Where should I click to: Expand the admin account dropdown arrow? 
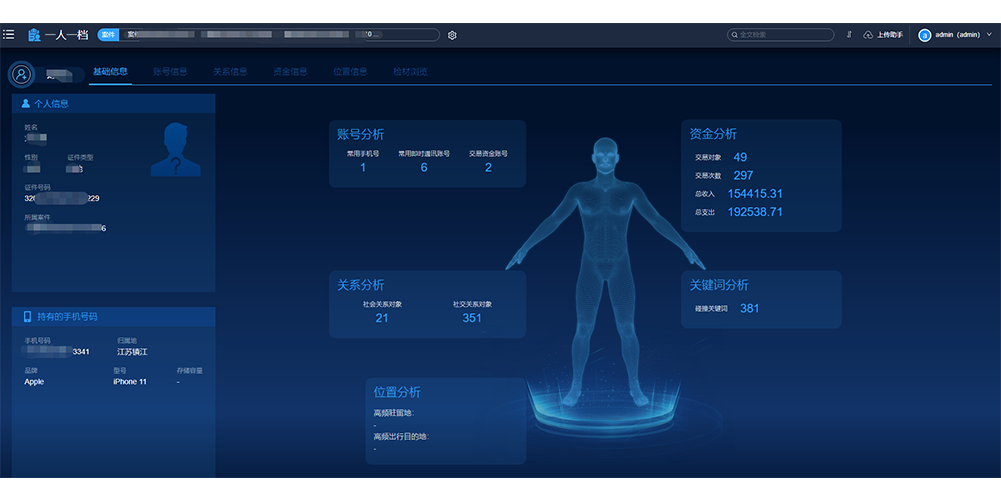990,35
